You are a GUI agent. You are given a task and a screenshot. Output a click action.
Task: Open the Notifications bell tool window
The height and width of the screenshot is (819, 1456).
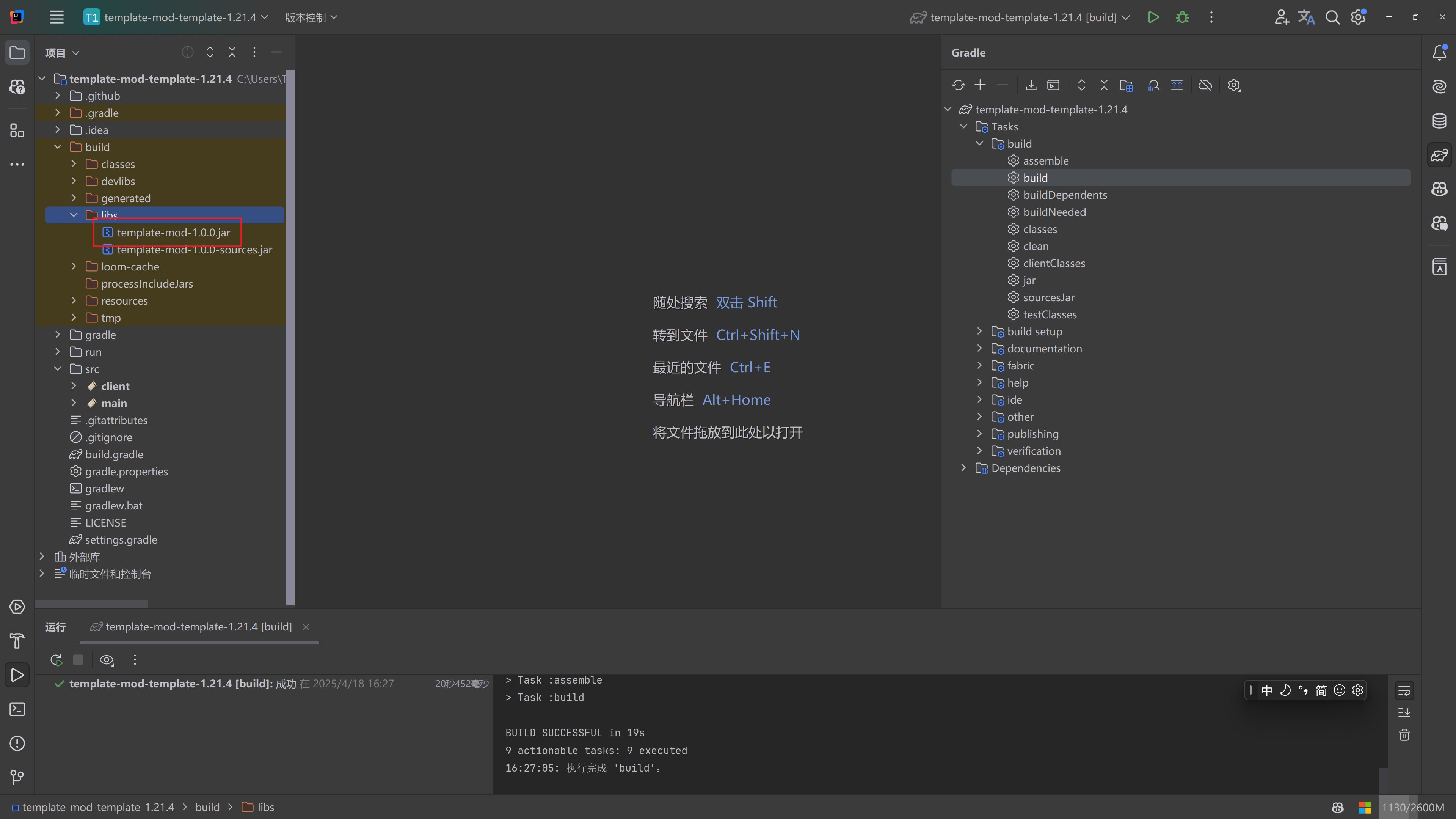click(x=1439, y=53)
